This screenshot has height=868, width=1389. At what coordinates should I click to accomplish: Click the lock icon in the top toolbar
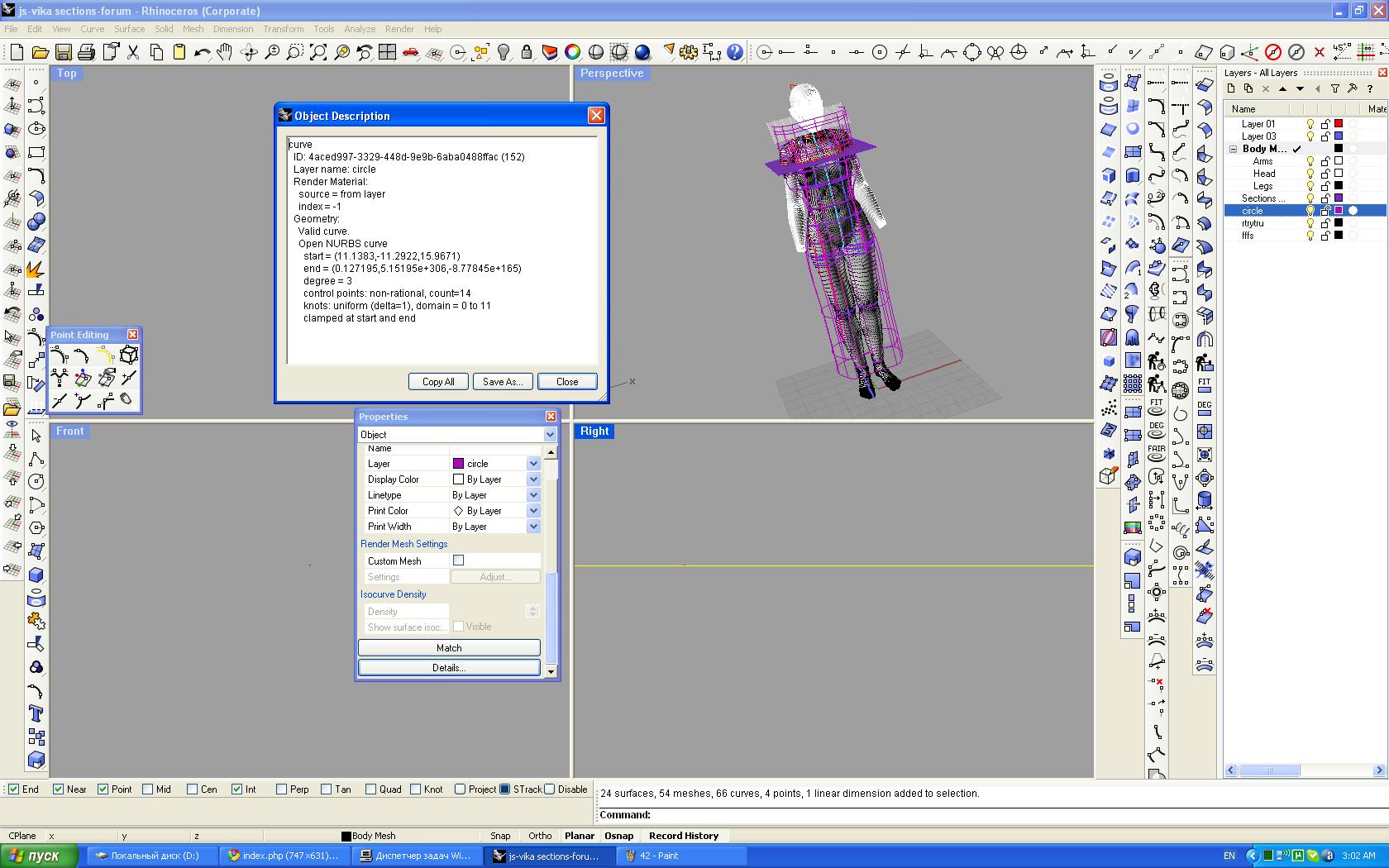click(527, 53)
